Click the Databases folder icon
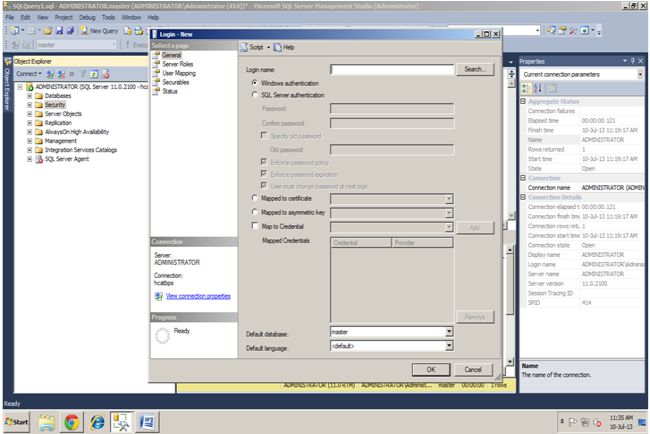The width and height of the screenshot is (650, 434). click(39, 96)
